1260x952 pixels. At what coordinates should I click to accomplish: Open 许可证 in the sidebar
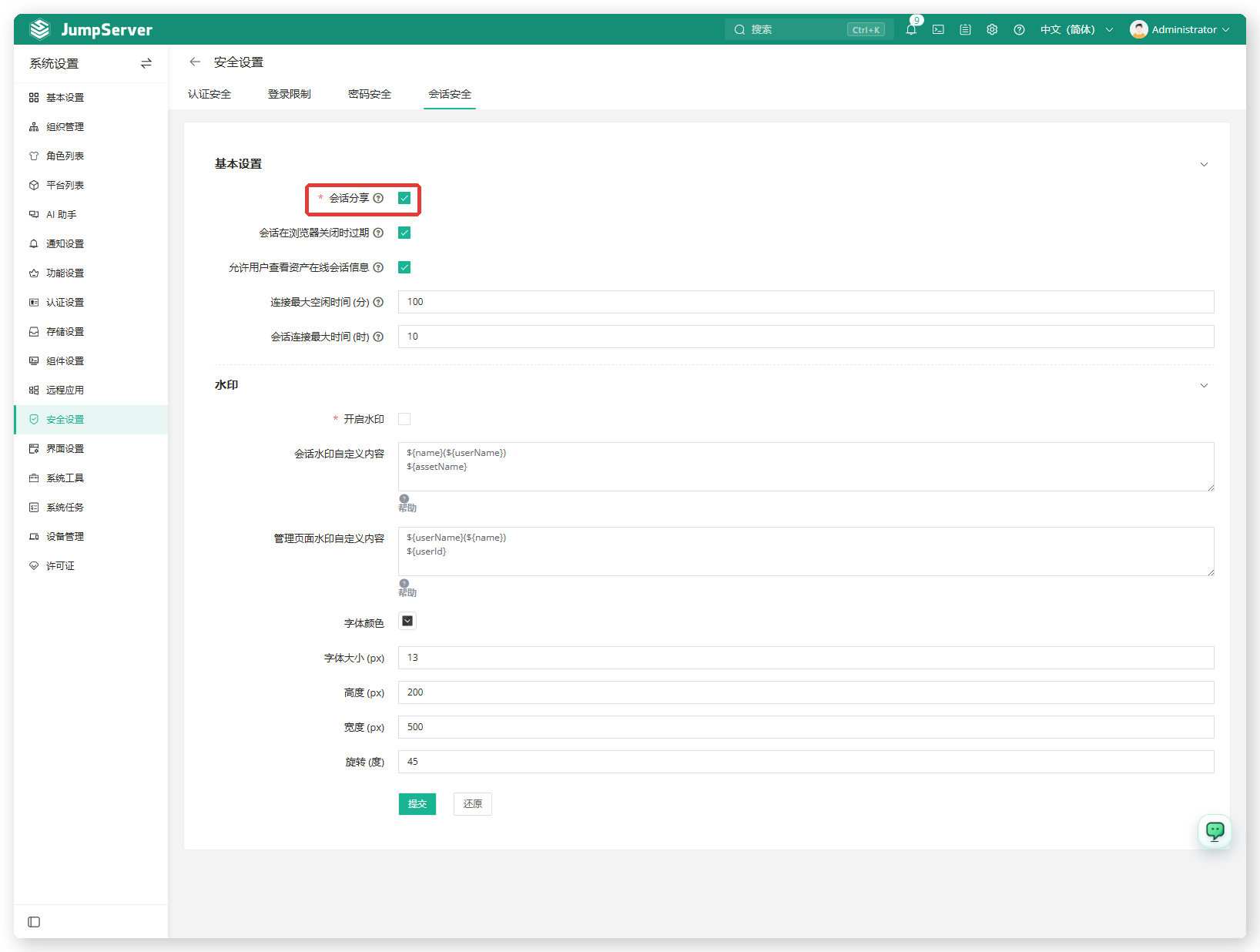tap(91, 565)
